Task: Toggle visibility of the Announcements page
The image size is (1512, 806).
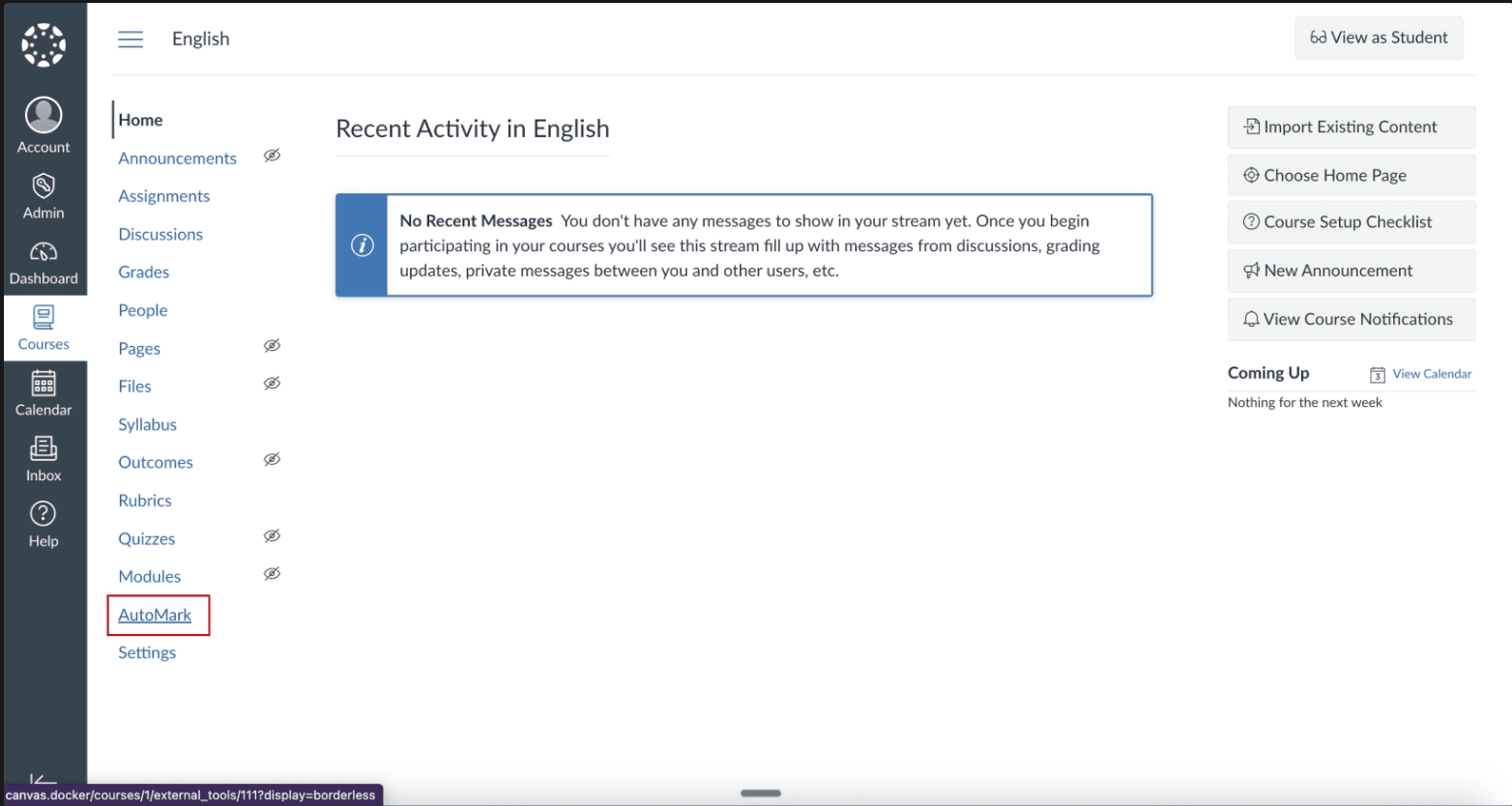Action: coord(272,155)
